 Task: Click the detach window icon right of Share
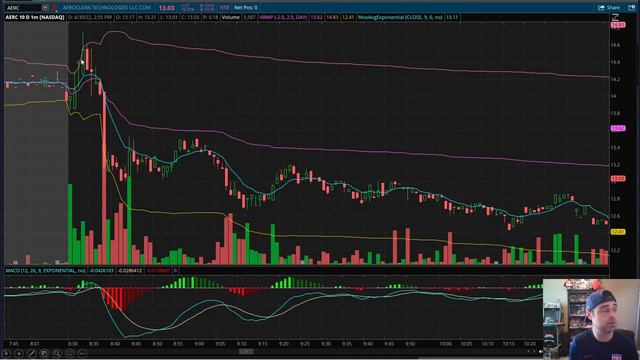click(x=631, y=8)
